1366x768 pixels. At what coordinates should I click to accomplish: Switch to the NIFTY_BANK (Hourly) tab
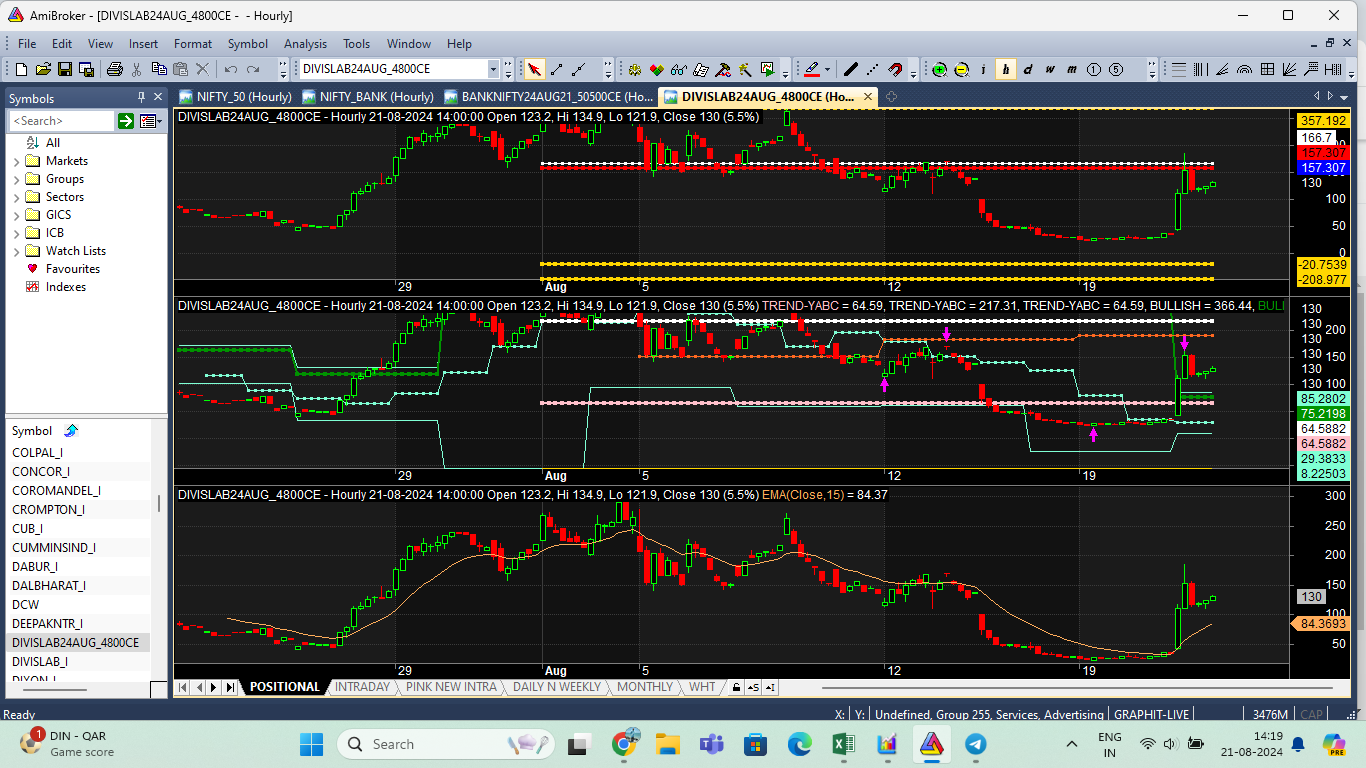pyautogui.click(x=368, y=97)
